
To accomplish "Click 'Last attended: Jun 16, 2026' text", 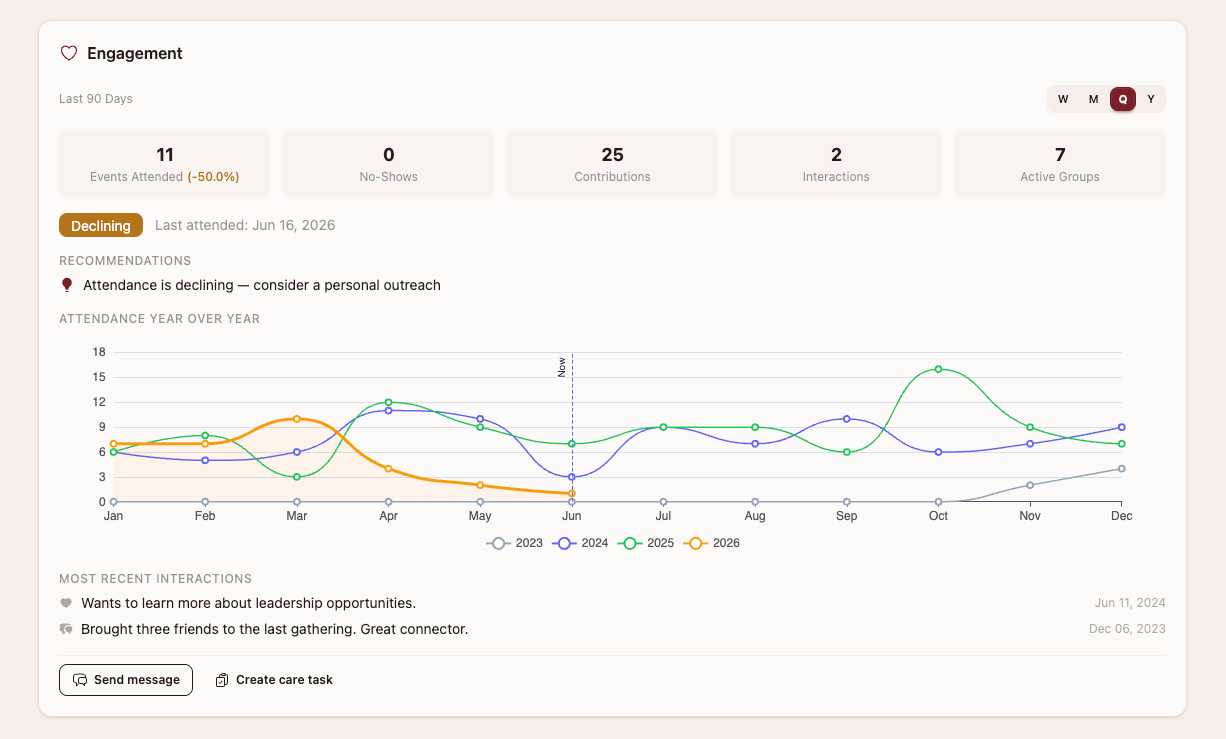I will point(245,225).
